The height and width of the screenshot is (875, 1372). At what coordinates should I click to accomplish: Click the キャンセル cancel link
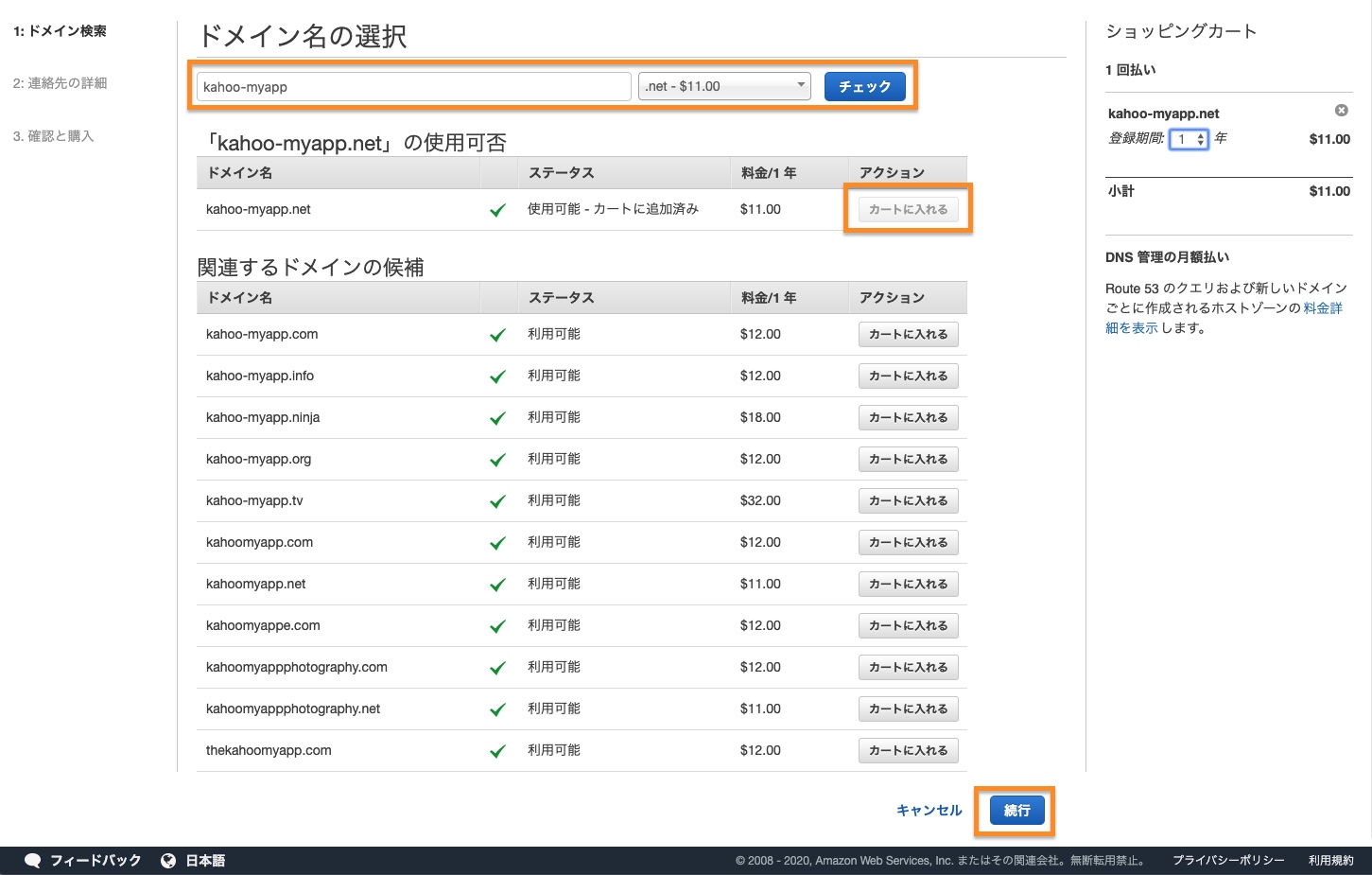click(929, 811)
